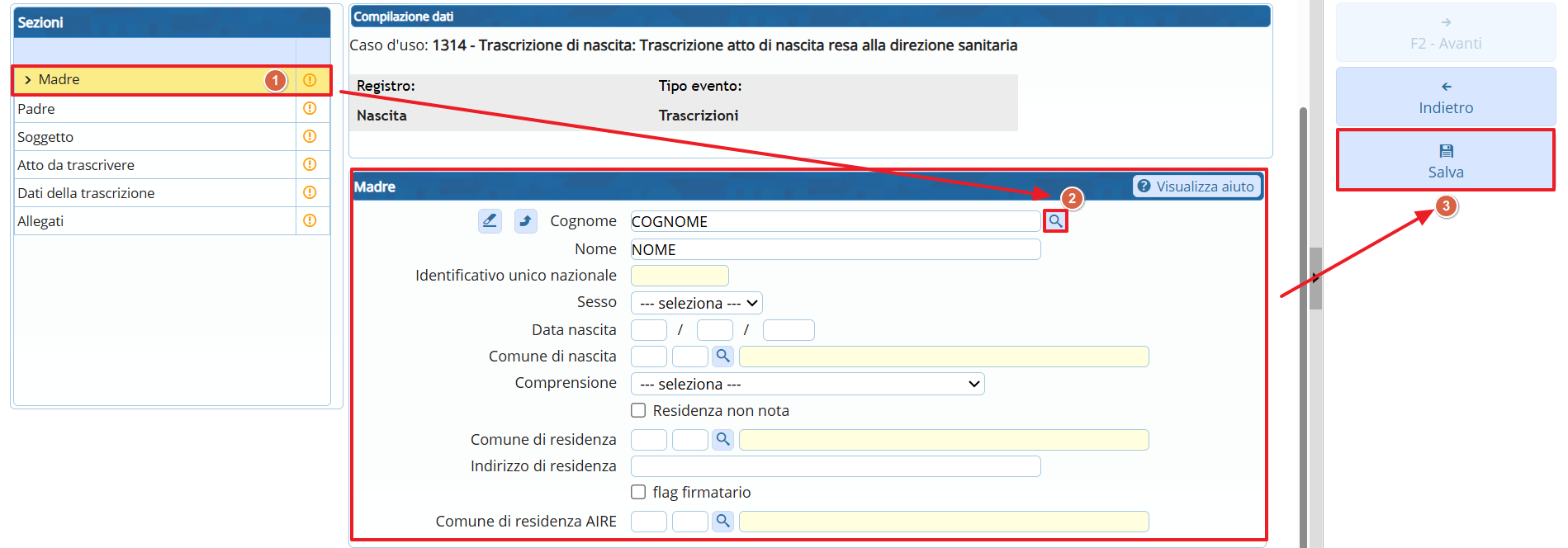The image size is (1568, 548).
Task: Click the search icon next to Cognome
Action: pos(1055,221)
